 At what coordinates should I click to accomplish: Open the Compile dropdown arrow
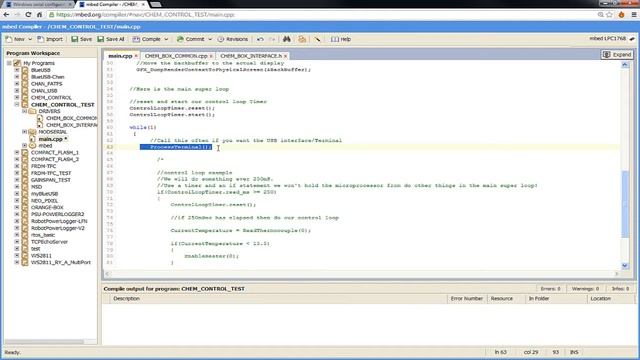click(x=166, y=39)
